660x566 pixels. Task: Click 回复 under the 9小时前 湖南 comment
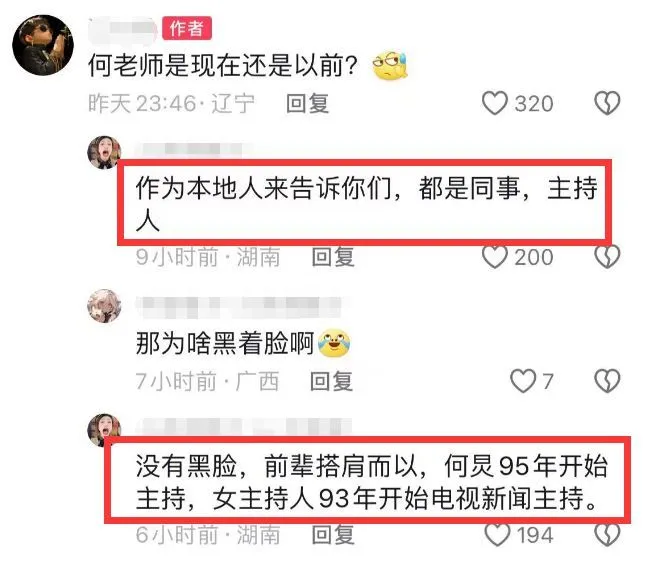tap(333, 257)
